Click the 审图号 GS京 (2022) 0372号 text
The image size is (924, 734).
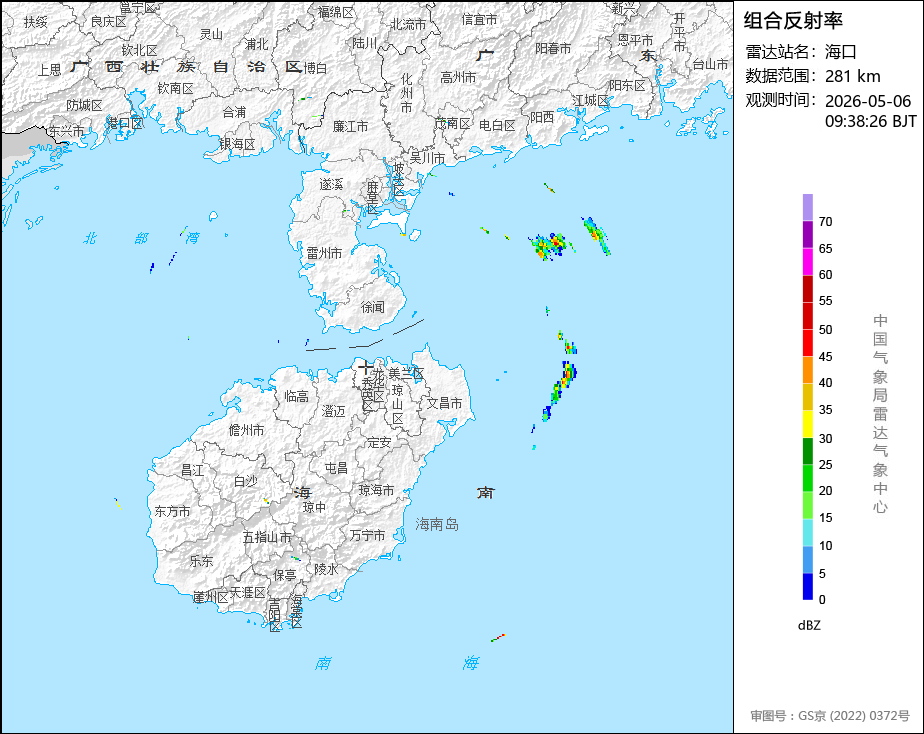click(830, 716)
